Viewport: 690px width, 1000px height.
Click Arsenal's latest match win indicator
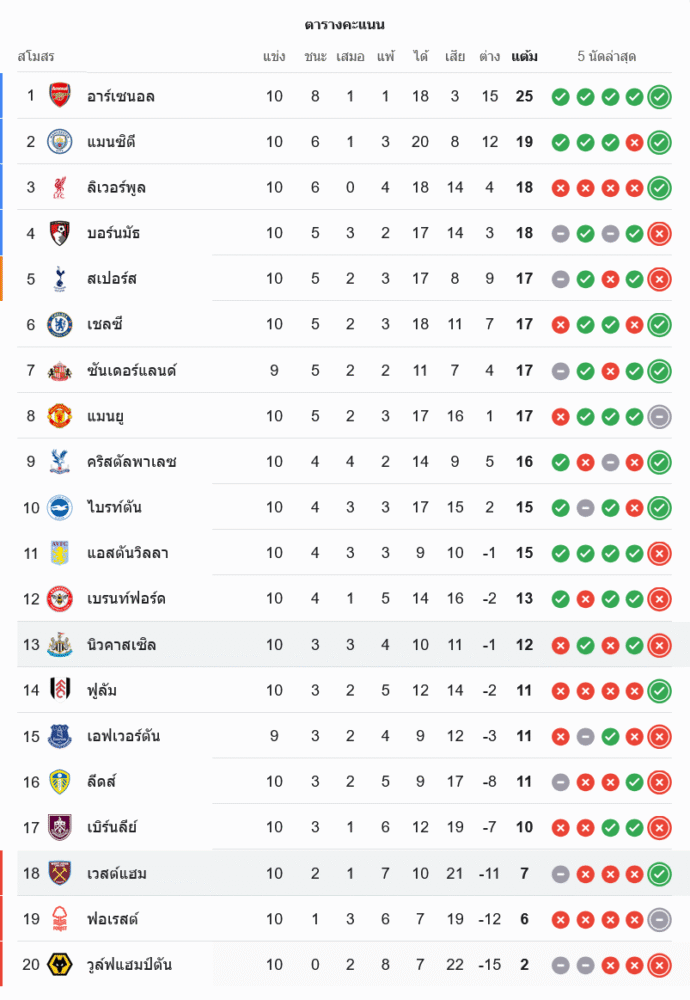pyautogui.click(x=659, y=97)
